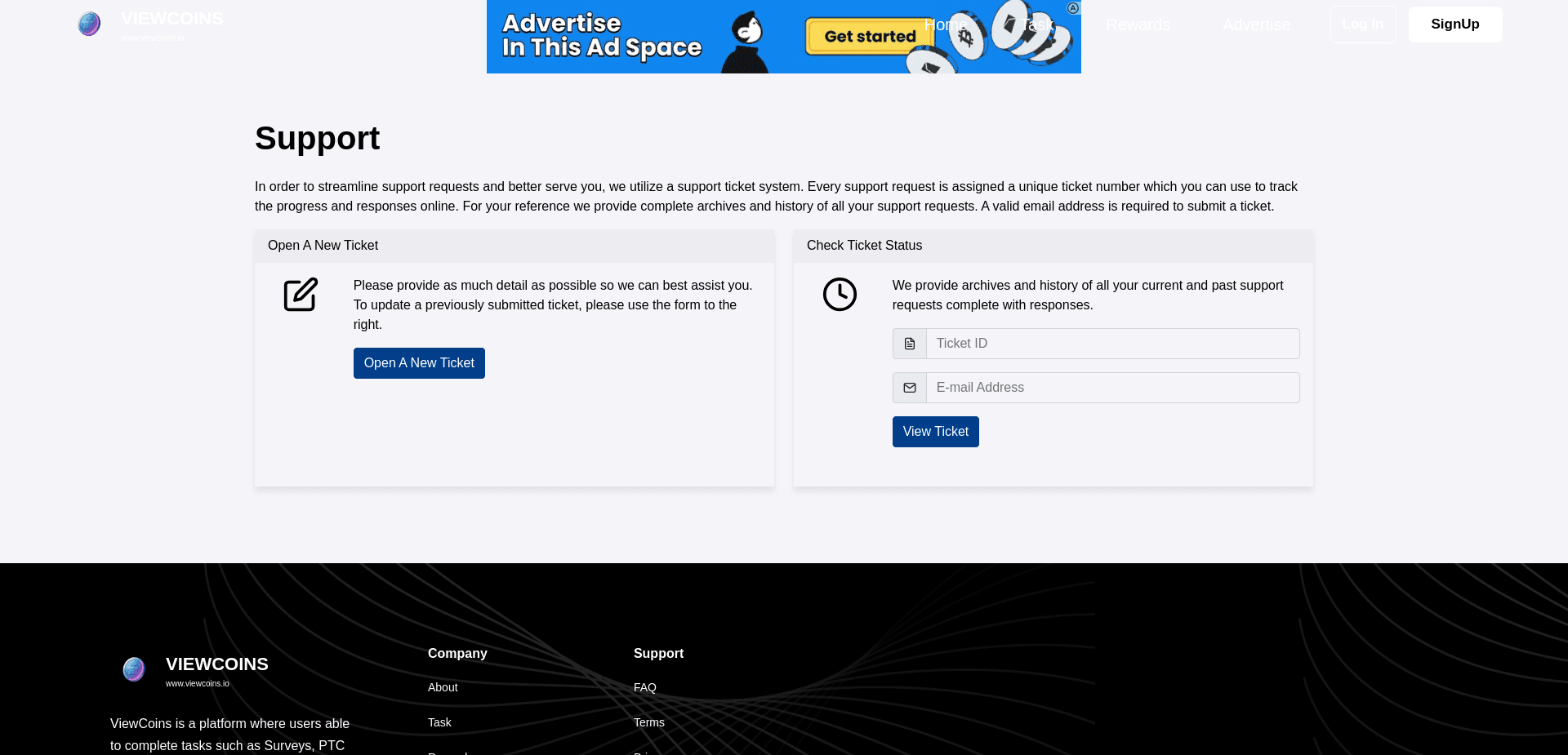The image size is (1568, 755).
Task: Click the E-mail Address input field
Action: [1111, 387]
